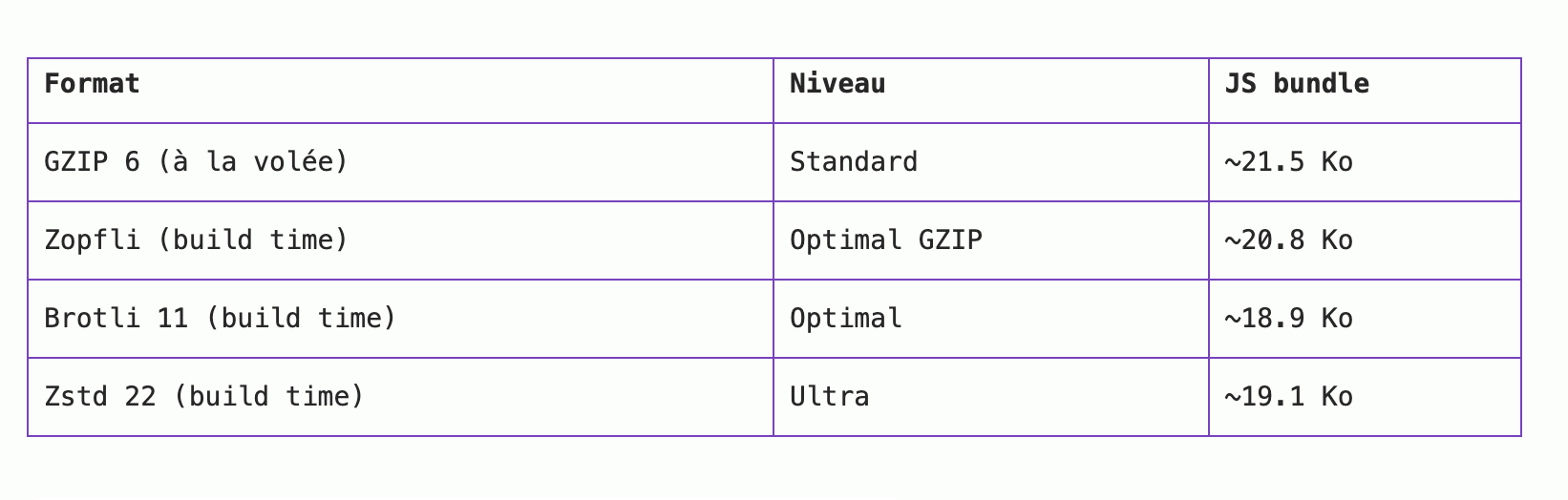Click the Format column header
Image resolution: width=1568 pixels, height=500 pixels.
(x=92, y=84)
